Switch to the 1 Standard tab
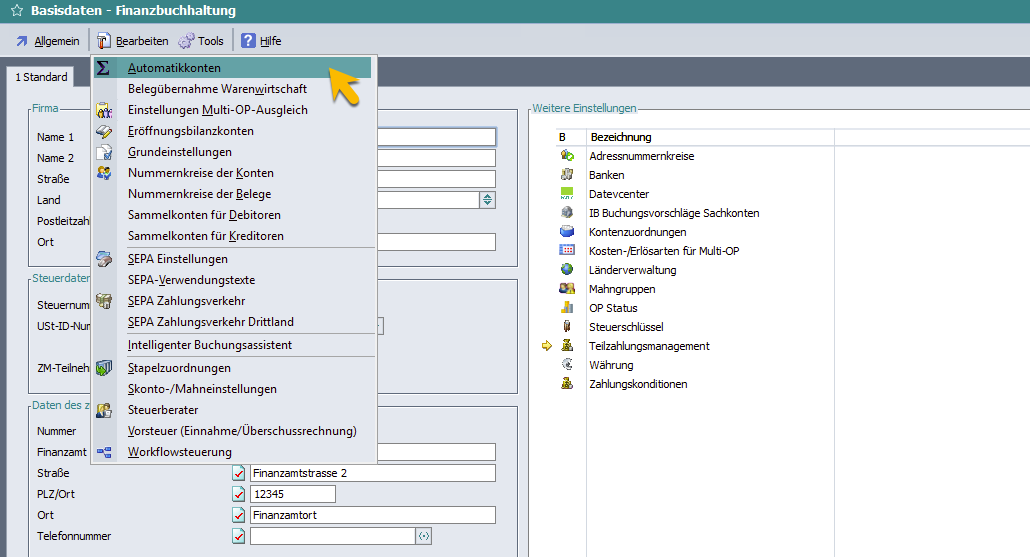1030x557 pixels. pos(41,77)
